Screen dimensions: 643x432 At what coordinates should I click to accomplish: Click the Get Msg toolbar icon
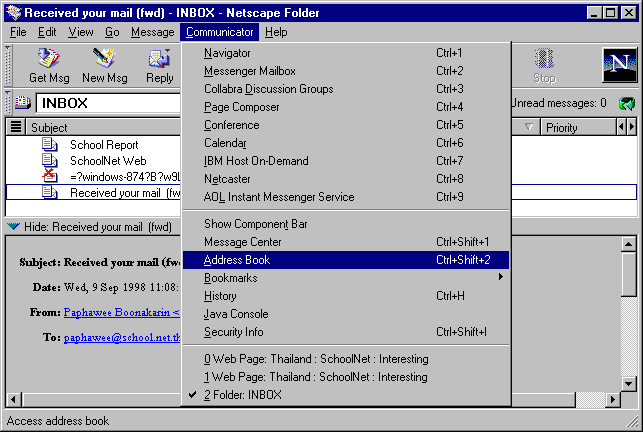49,58
